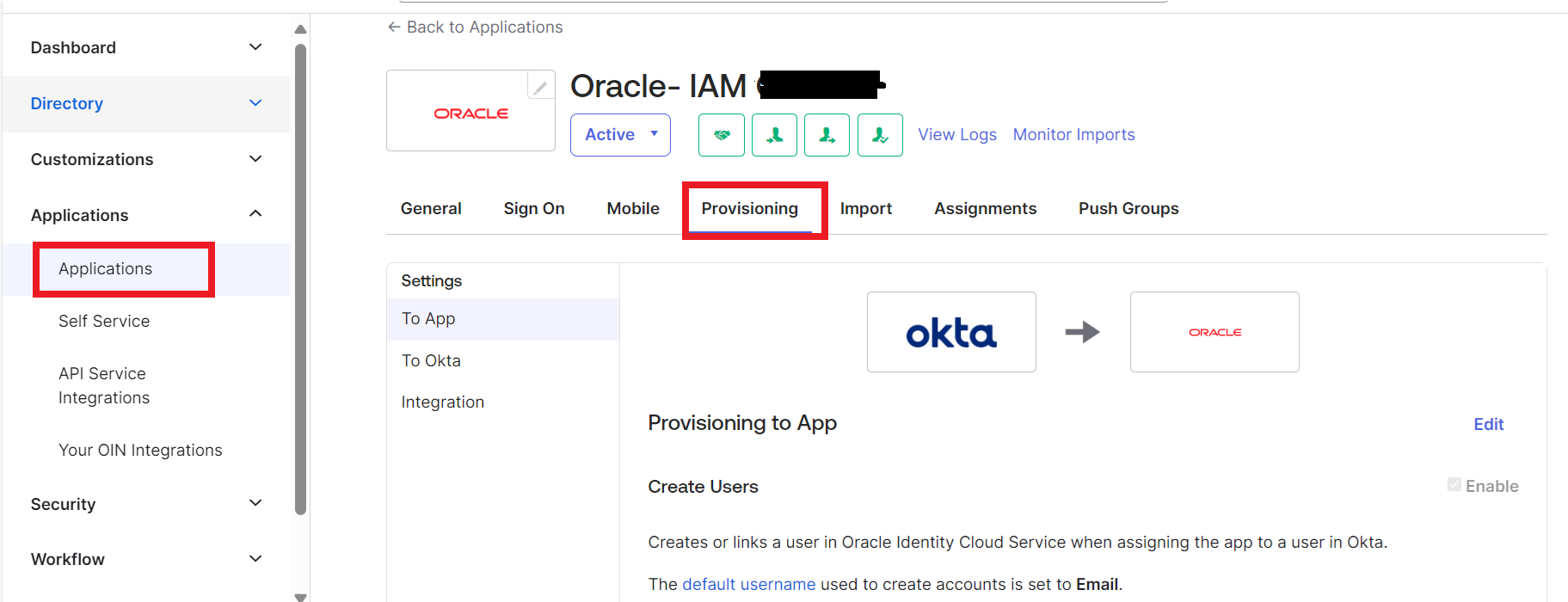The height and width of the screenshot is (602, 1568).
Task: Select the Provisioning tab
Action: point(750,208)
